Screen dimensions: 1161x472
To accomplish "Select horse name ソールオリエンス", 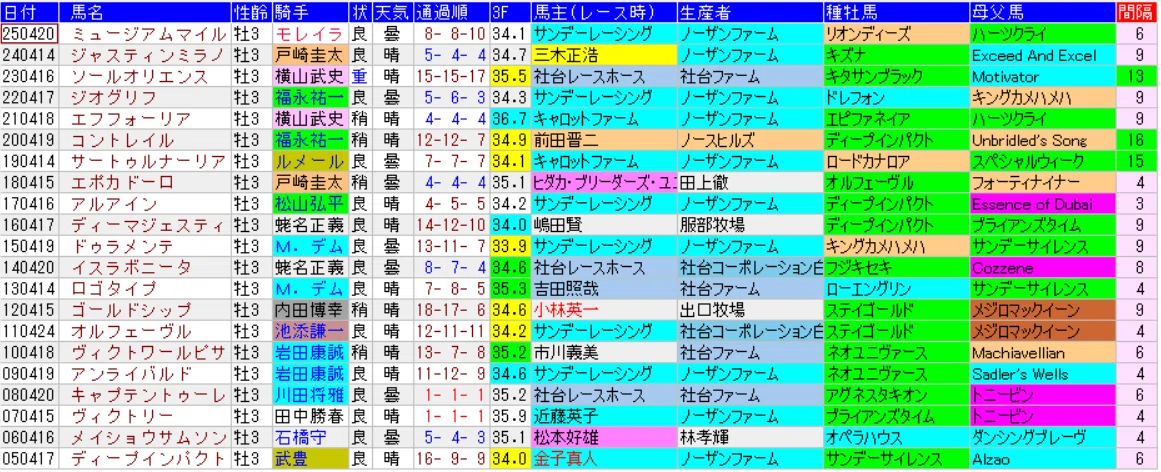I will click(141, 76).
